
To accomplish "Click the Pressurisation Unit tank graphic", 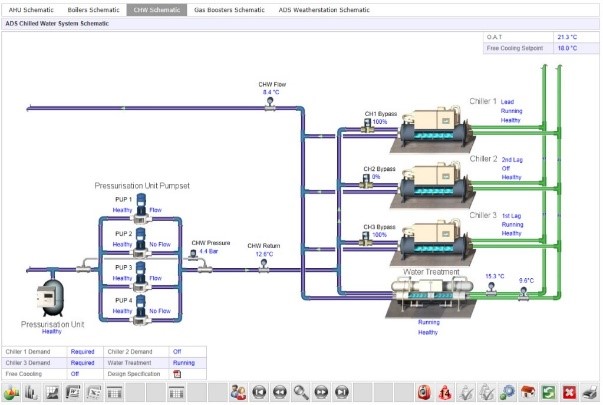I will pos(51,298).
